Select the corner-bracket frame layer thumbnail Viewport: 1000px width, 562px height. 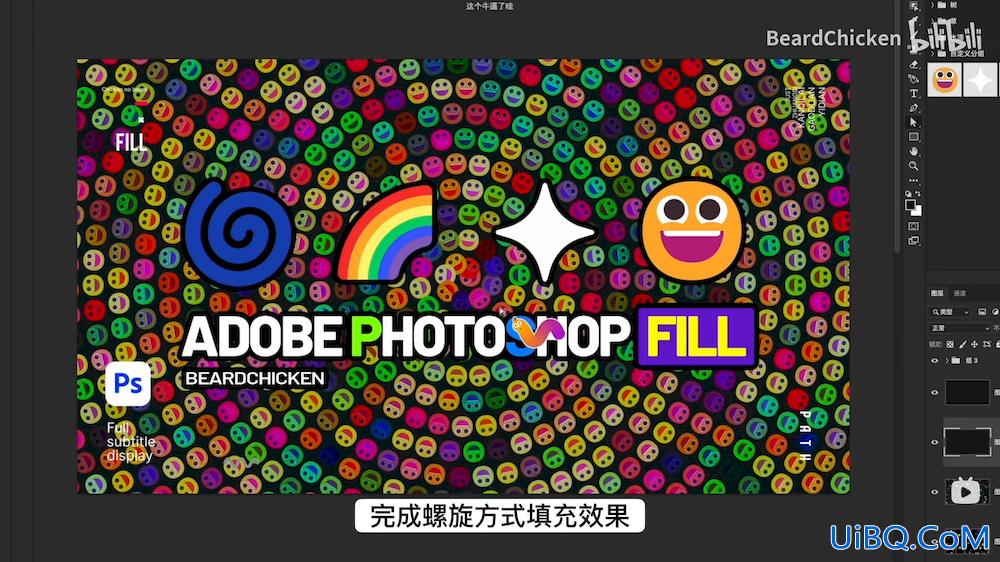point(967,441)
